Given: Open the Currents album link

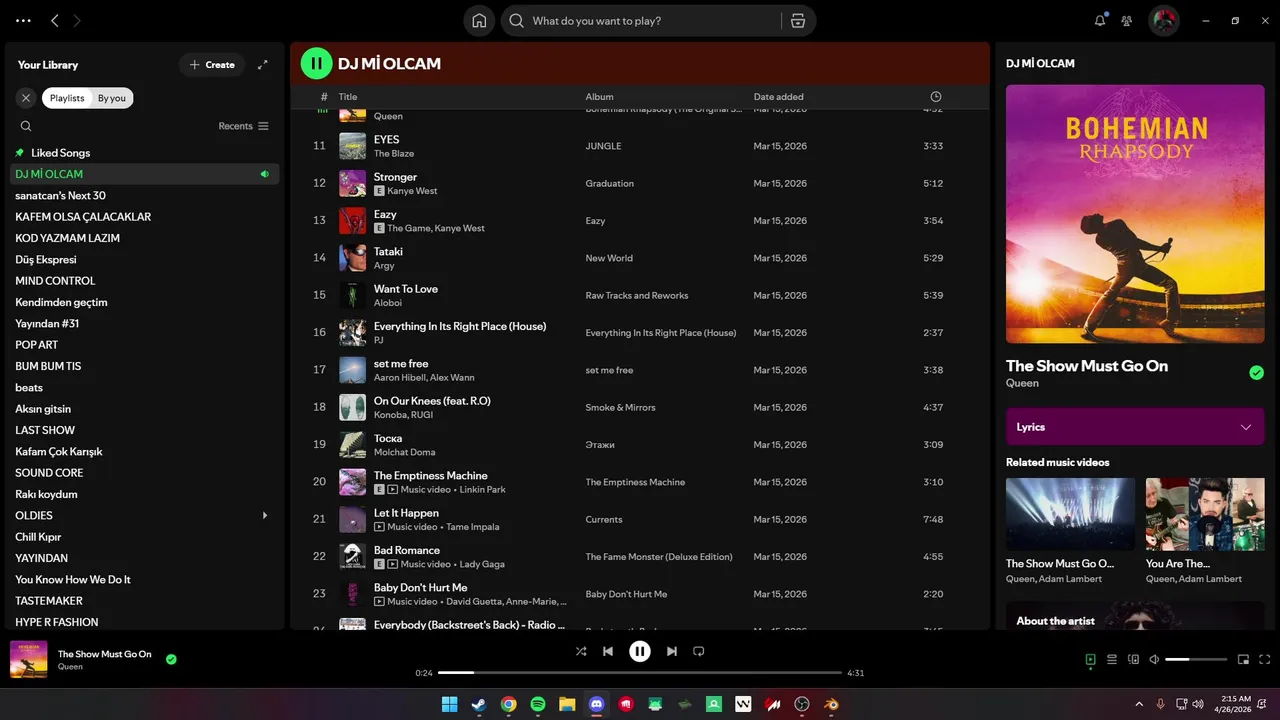Looking at the screenshot, I should pos(604,520).
